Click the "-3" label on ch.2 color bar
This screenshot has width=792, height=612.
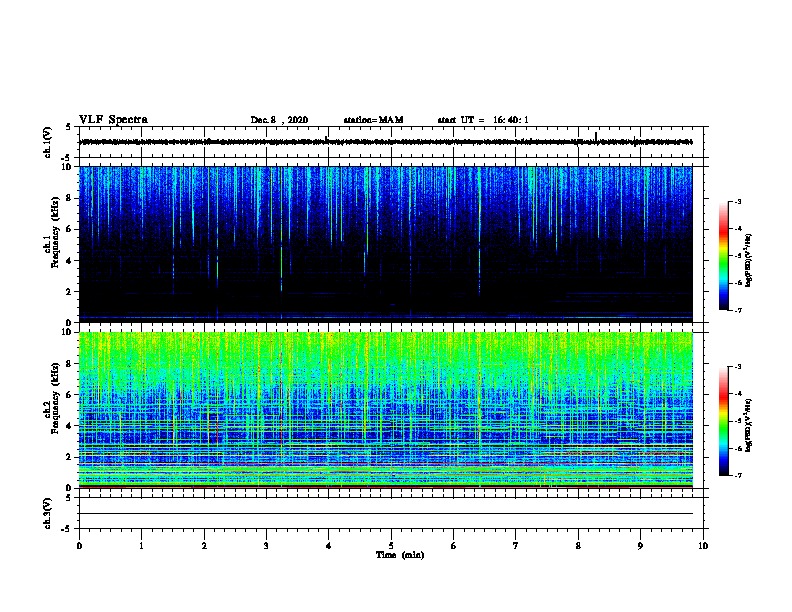[x=737, y=367]
